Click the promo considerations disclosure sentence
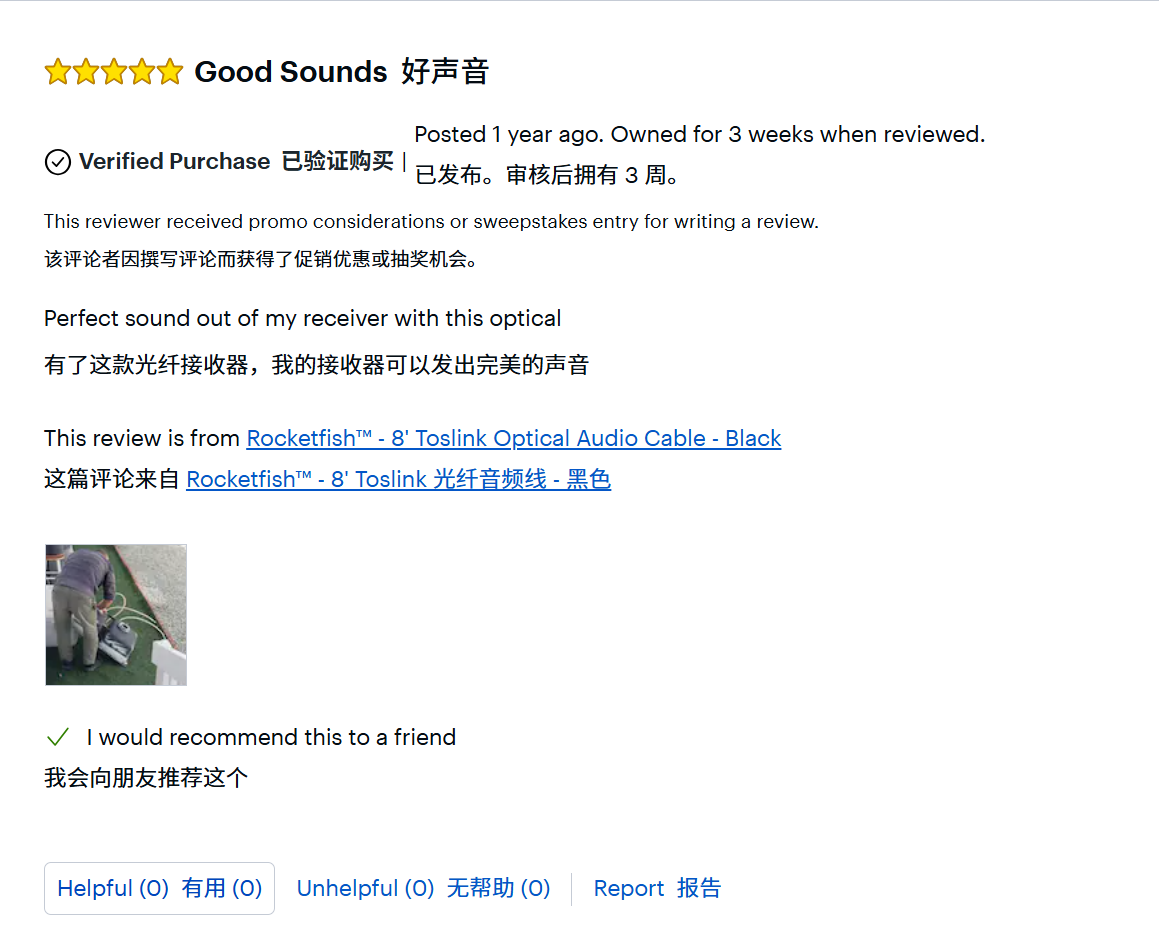 click(431, 221)
